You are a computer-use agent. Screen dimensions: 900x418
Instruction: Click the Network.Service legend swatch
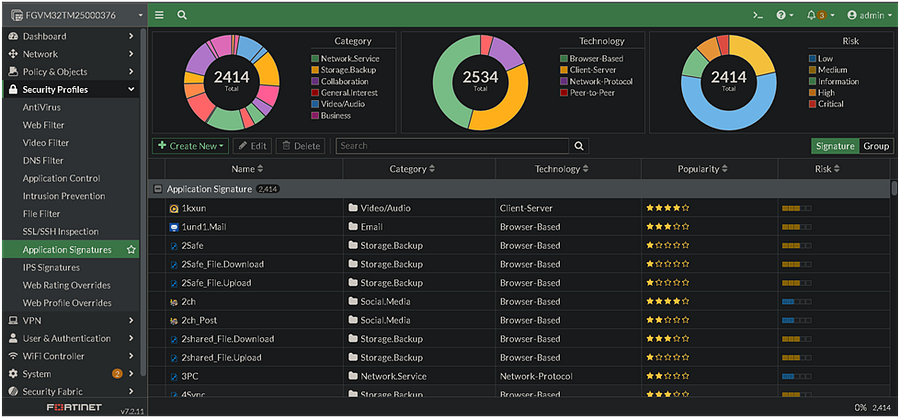point(315,59)
